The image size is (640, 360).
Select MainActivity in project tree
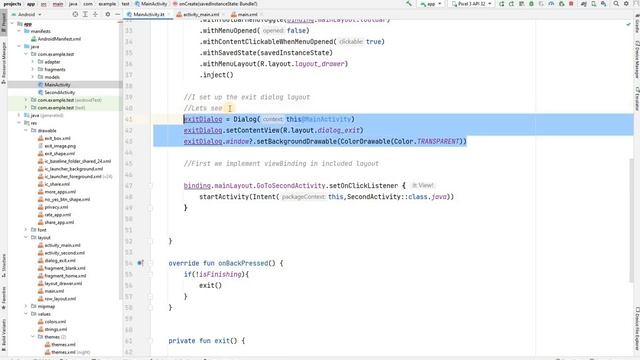[x=54, y=84]
